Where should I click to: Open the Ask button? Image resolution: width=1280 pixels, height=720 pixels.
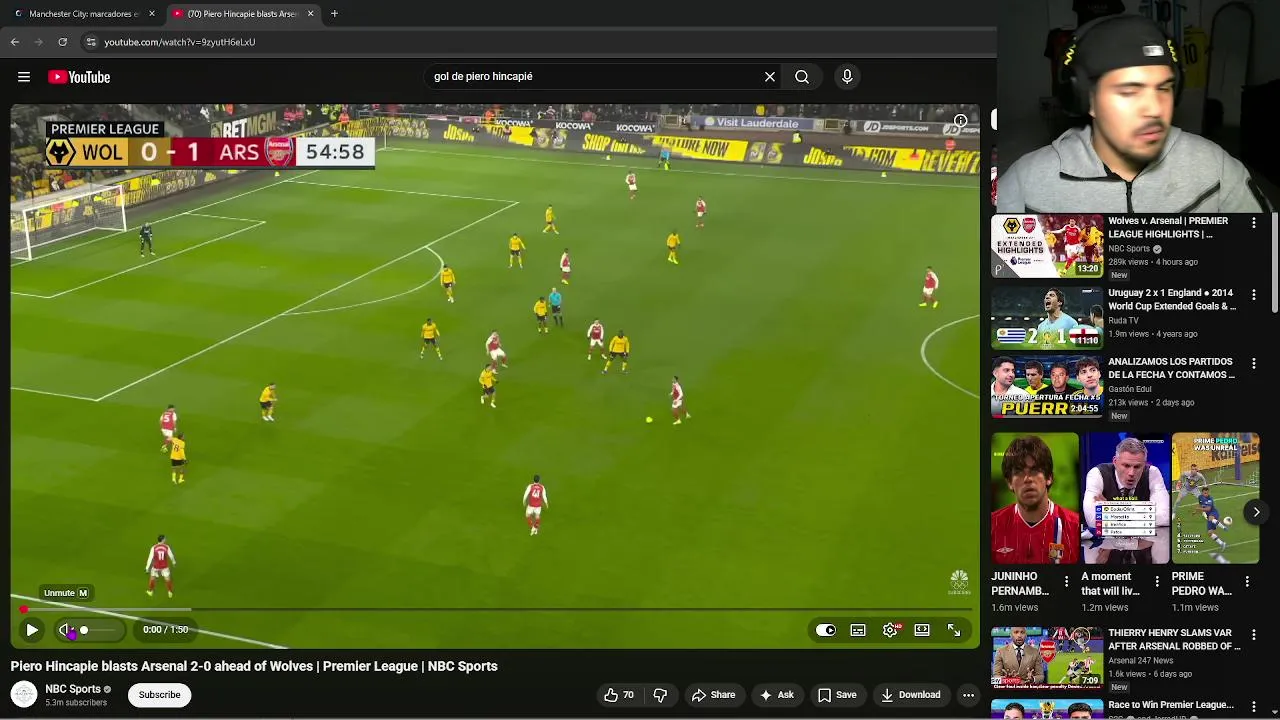[777, 695]
